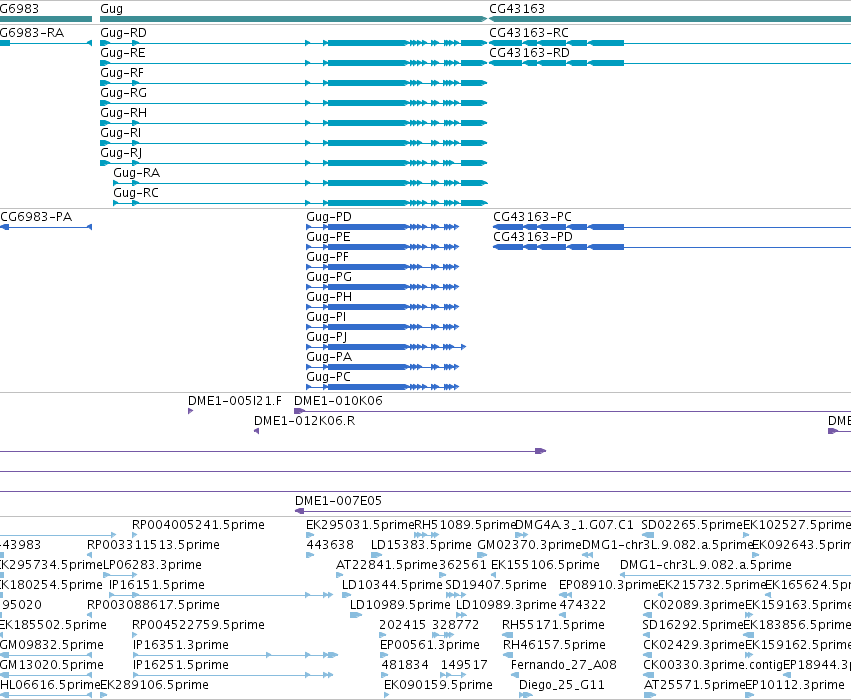
Task: Click the Gug-RE transcript label
Action: tap(123, 53)
